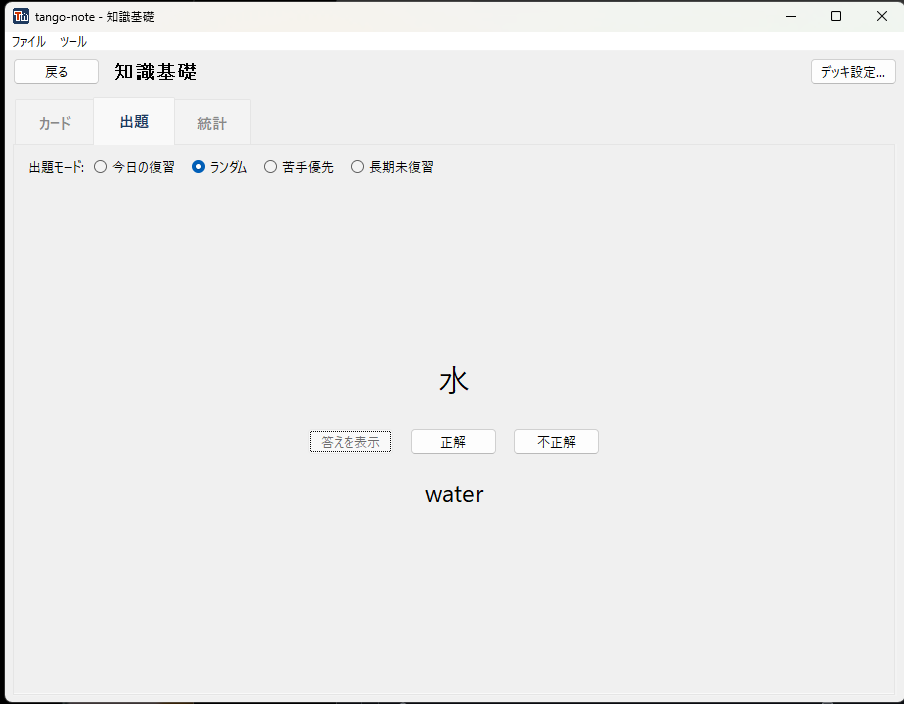Open the ファイル menu
The height and width of the screenshot is (704, 904).
[29, 42]
